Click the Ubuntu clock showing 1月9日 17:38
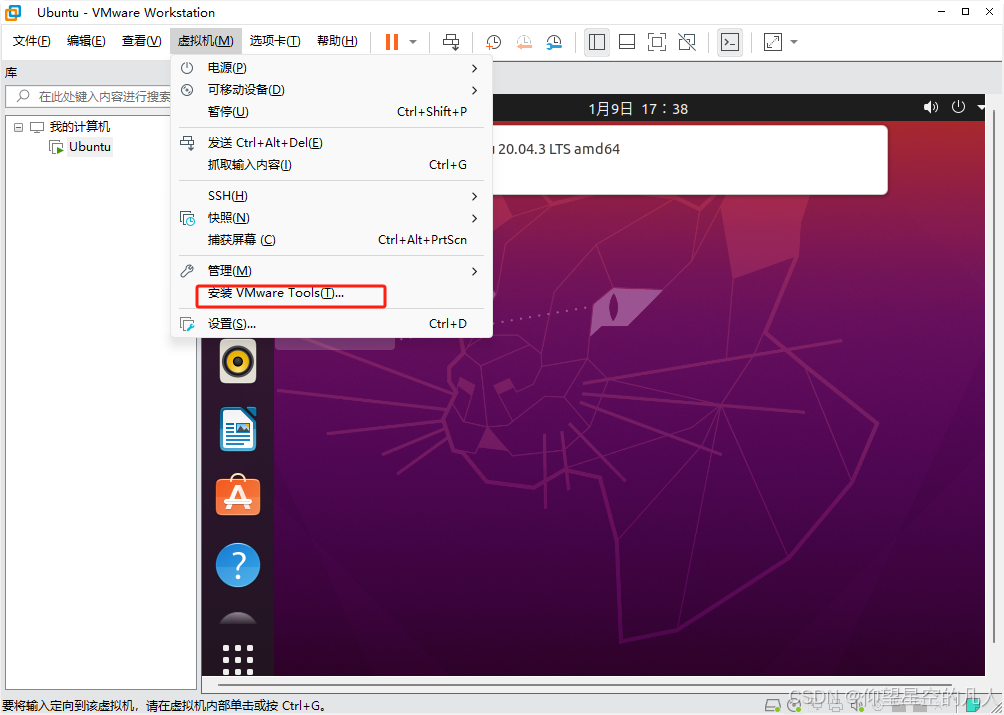Image resolution: width=1004 pixels, height=715 pixels. point(638,109)
